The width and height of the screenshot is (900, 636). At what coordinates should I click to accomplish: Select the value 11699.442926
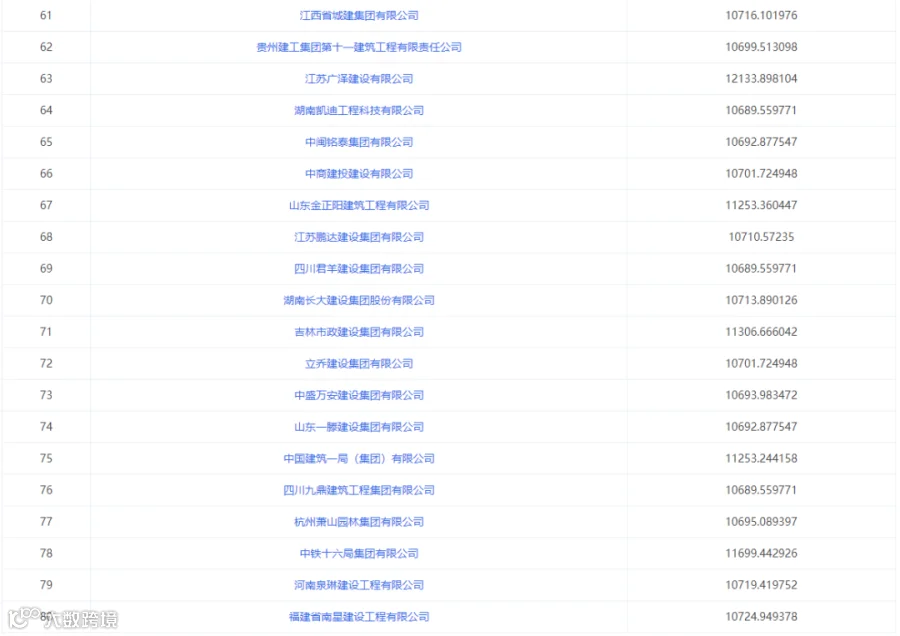tap(761, 553)
